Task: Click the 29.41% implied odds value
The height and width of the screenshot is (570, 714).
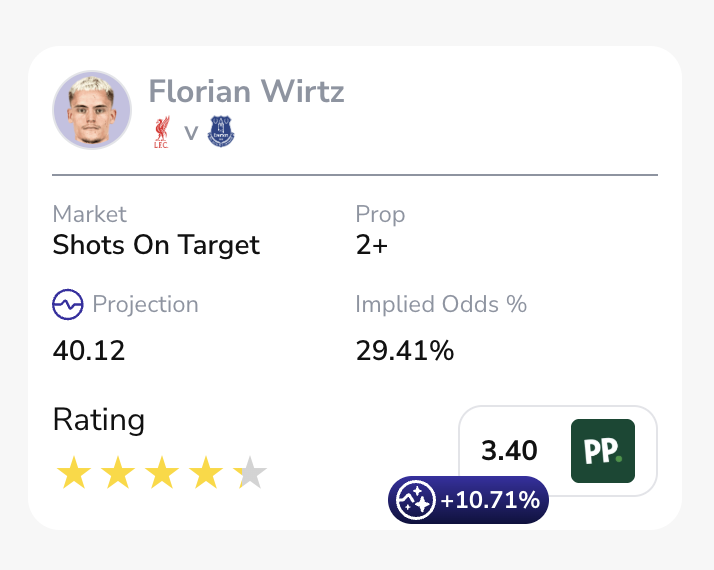Action: pos(405,351)
